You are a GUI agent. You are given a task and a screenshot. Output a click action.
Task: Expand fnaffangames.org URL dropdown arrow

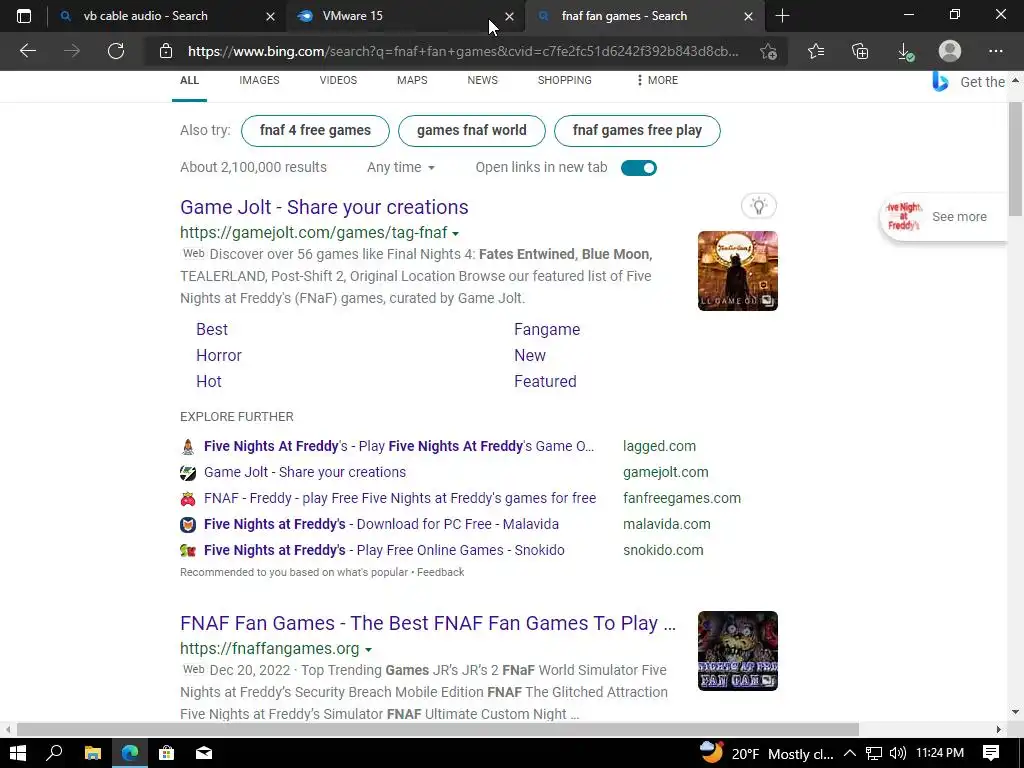tap(368, 650)
